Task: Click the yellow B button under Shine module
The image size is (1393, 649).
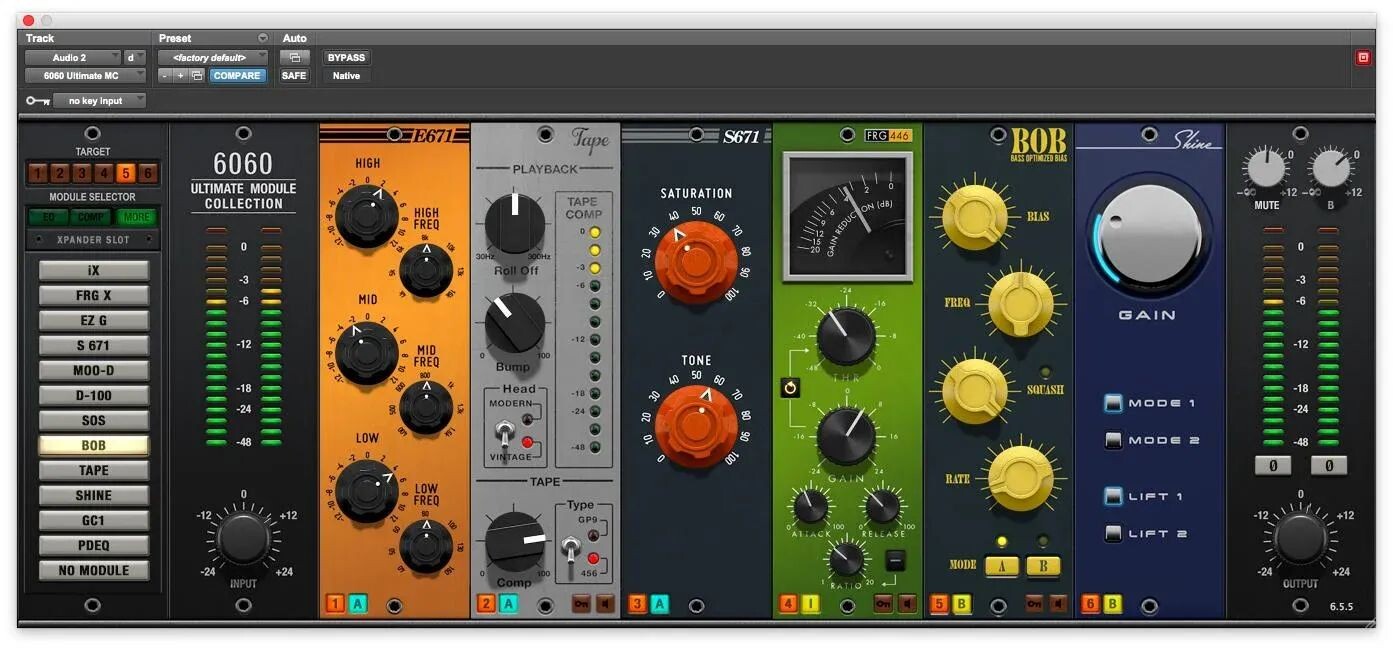Action: (x=1113, y=604)
